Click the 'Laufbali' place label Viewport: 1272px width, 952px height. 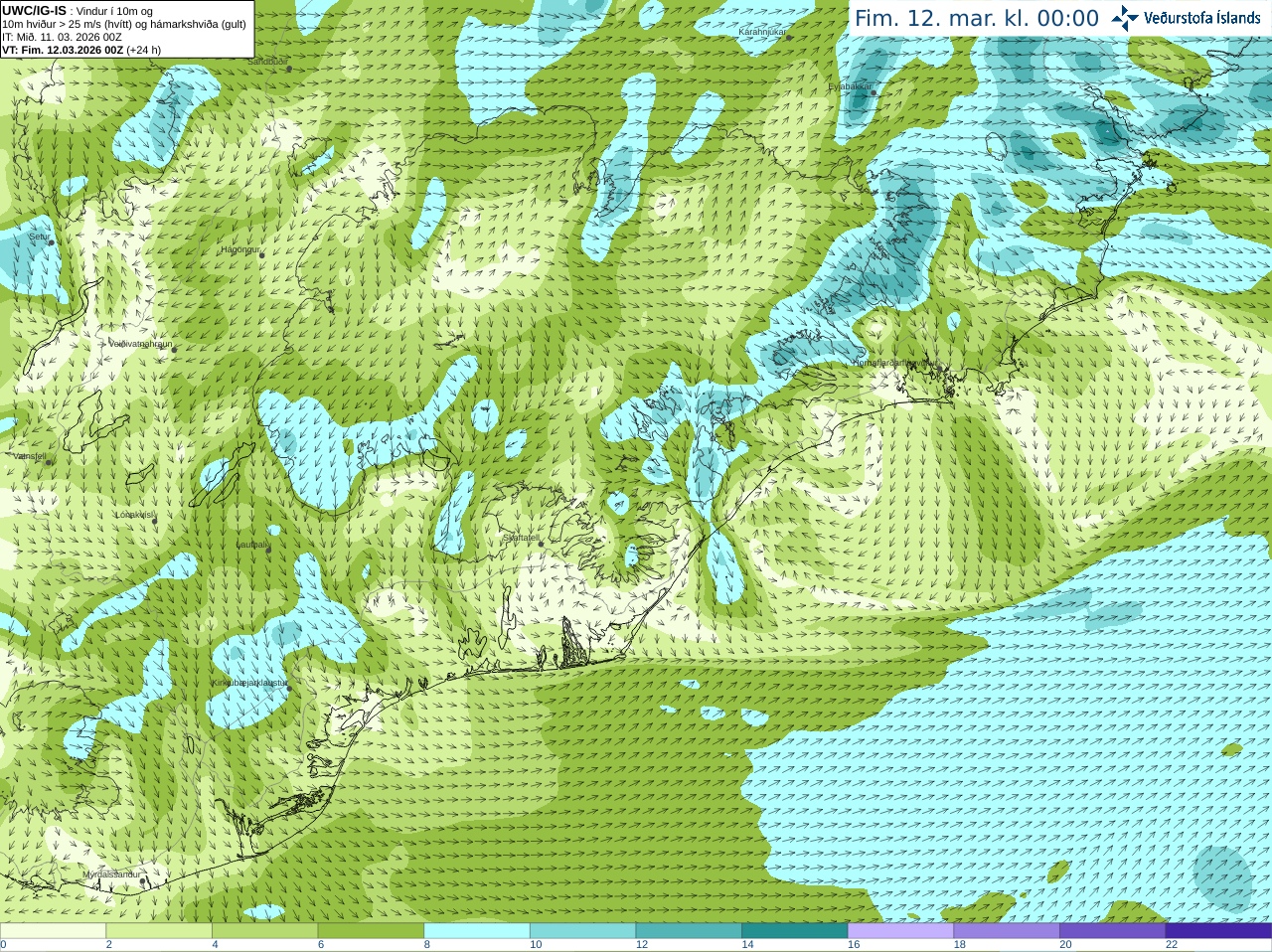(252, 545)
